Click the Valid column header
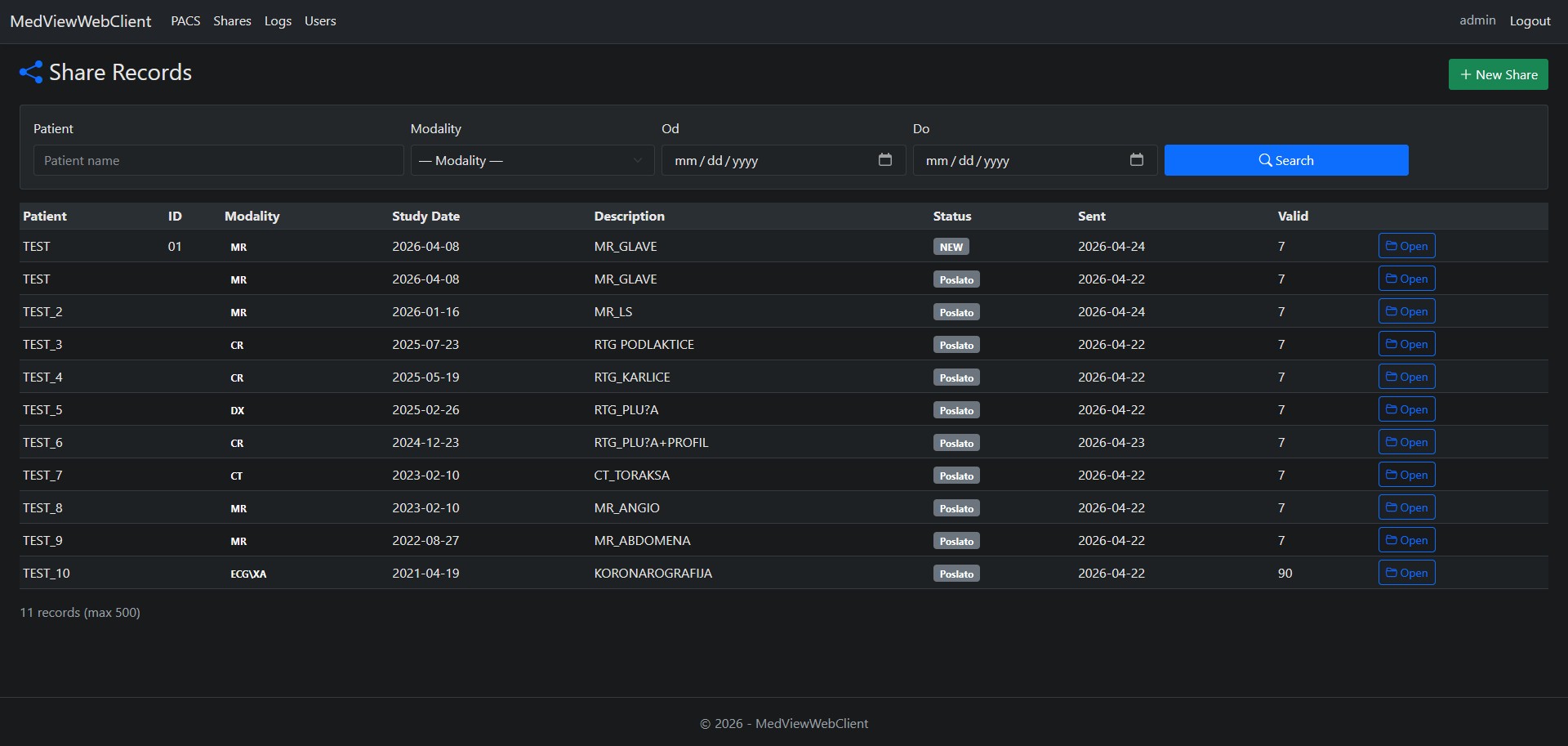 tap(1293, 216)
